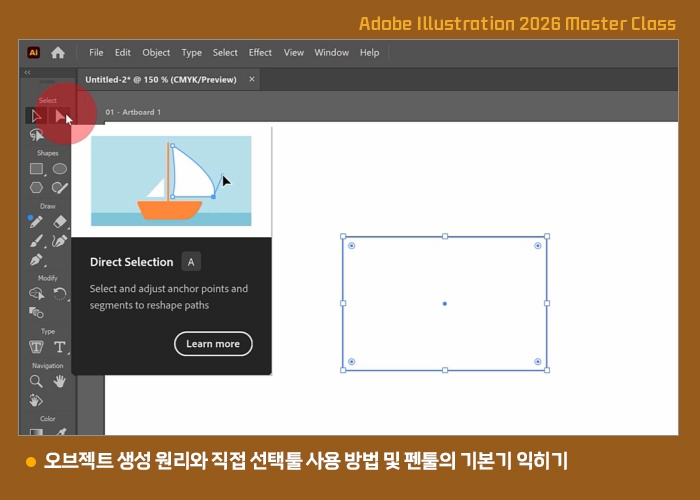Click the A shortcut key badge
Screen dimensions: 700x500
[x=191, y=262]
